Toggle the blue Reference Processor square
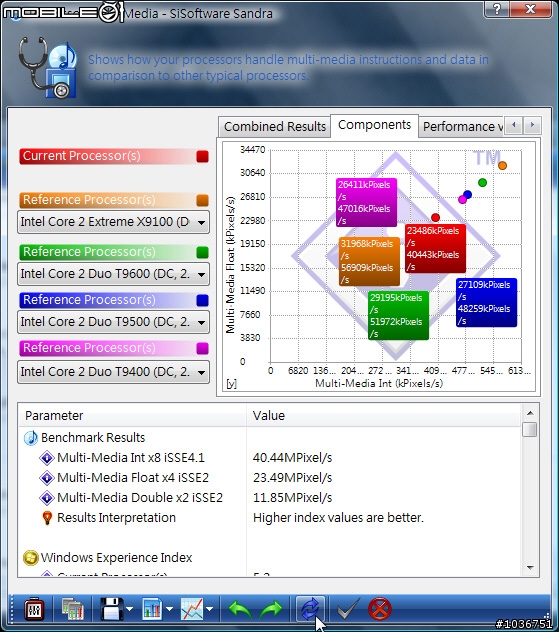The height and width of the screenshot is (632, 559). point(202,300)
